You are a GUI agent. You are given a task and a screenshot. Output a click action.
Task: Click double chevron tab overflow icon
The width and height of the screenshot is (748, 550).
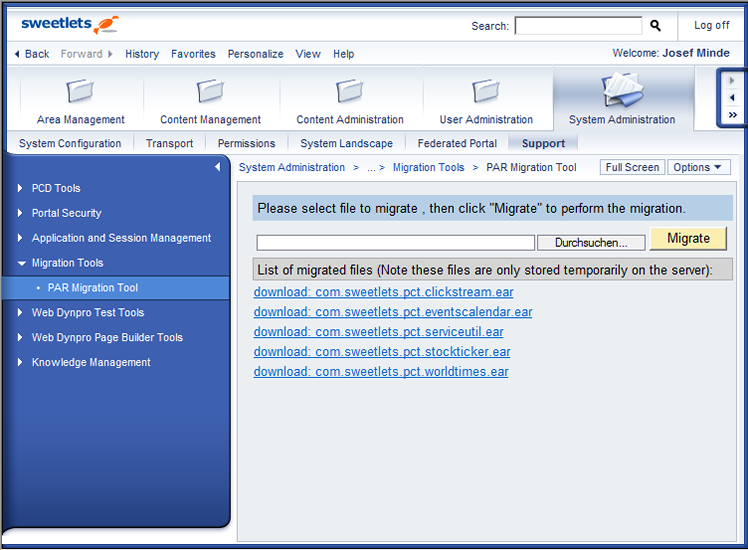pos(732,115)
